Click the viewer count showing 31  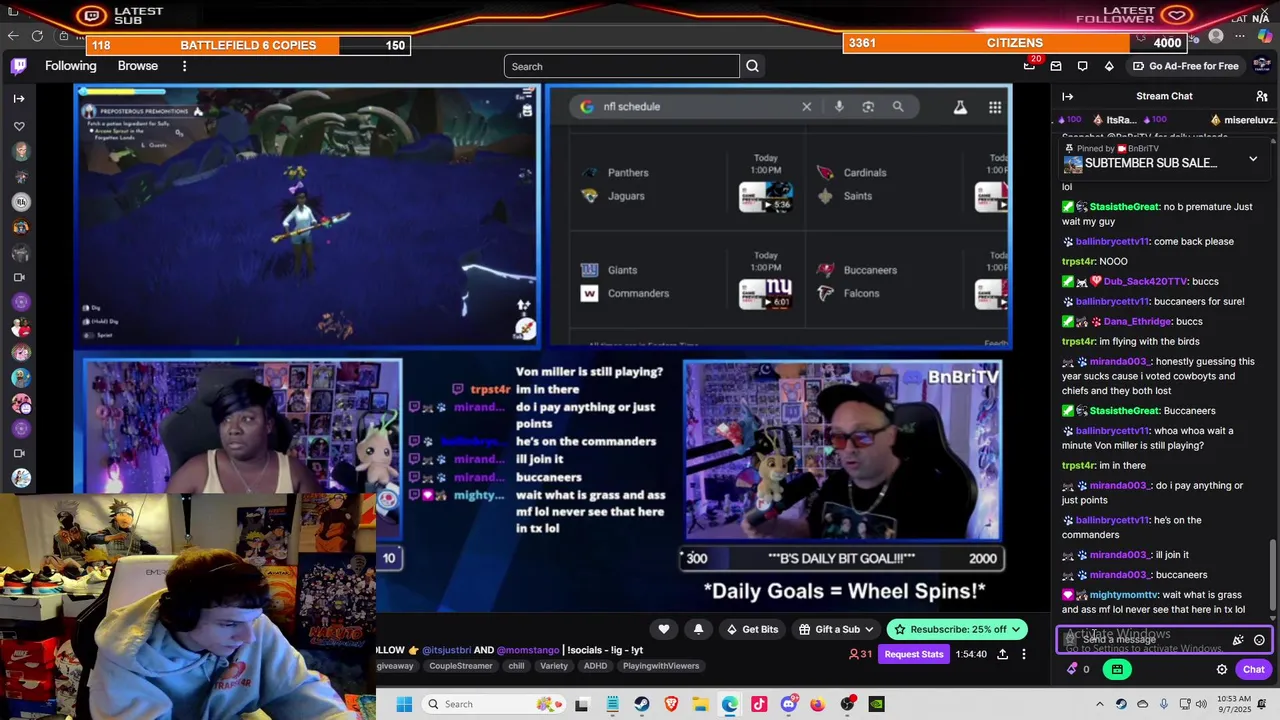(x=860, y=654)
